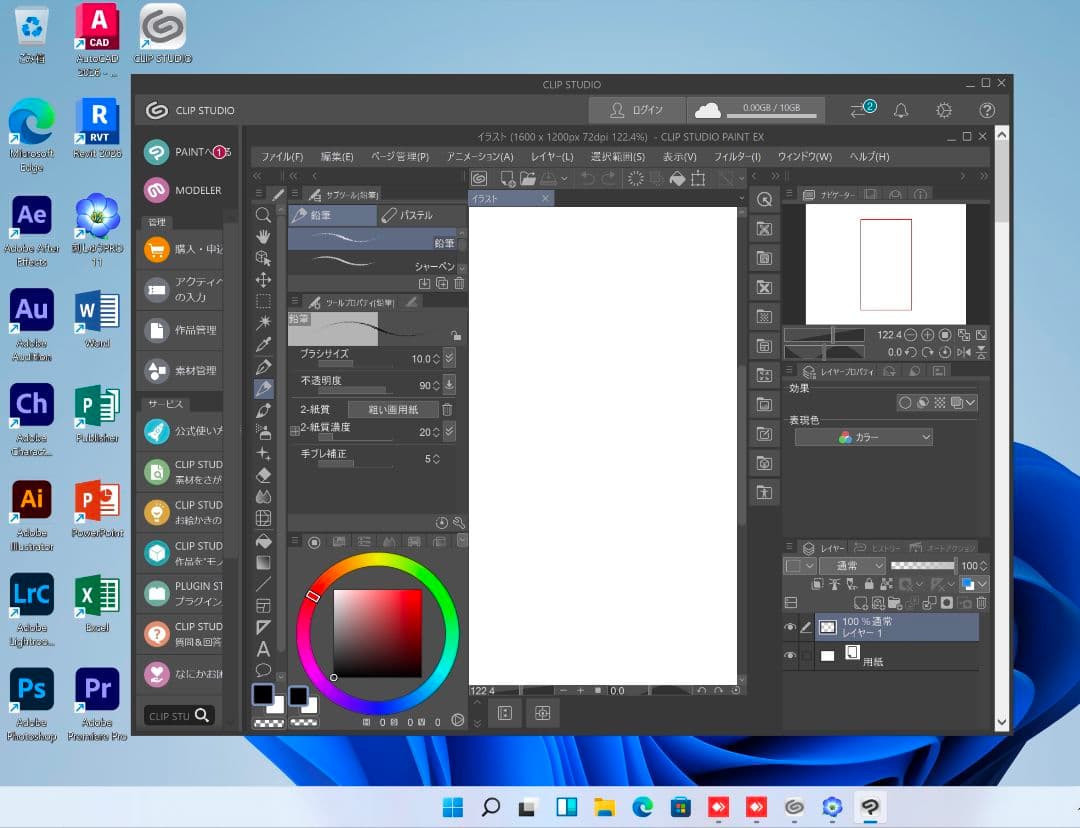Select the Hand pan tool
This screenshot has width=1080, height=828.
(x=264, y=236)
